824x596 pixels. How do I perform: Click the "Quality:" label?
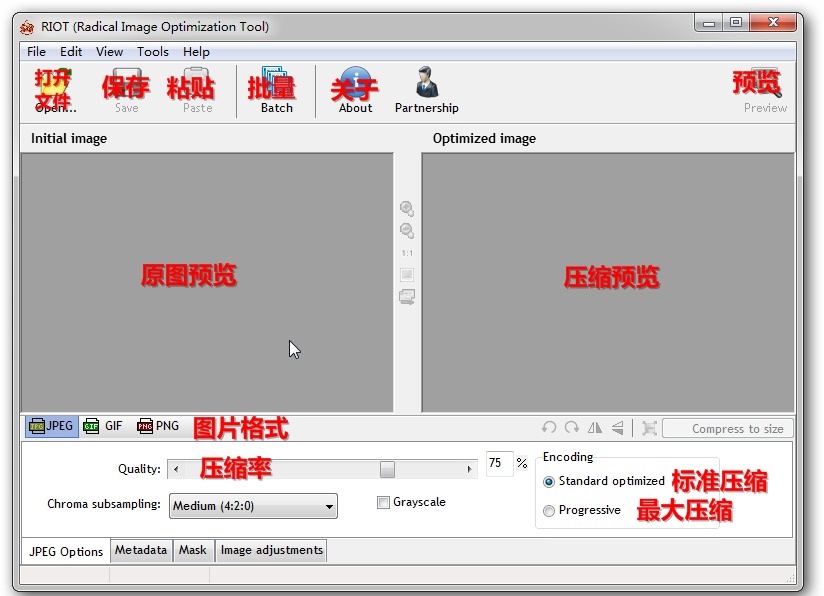pyautogui.click(x=139, y=469)
